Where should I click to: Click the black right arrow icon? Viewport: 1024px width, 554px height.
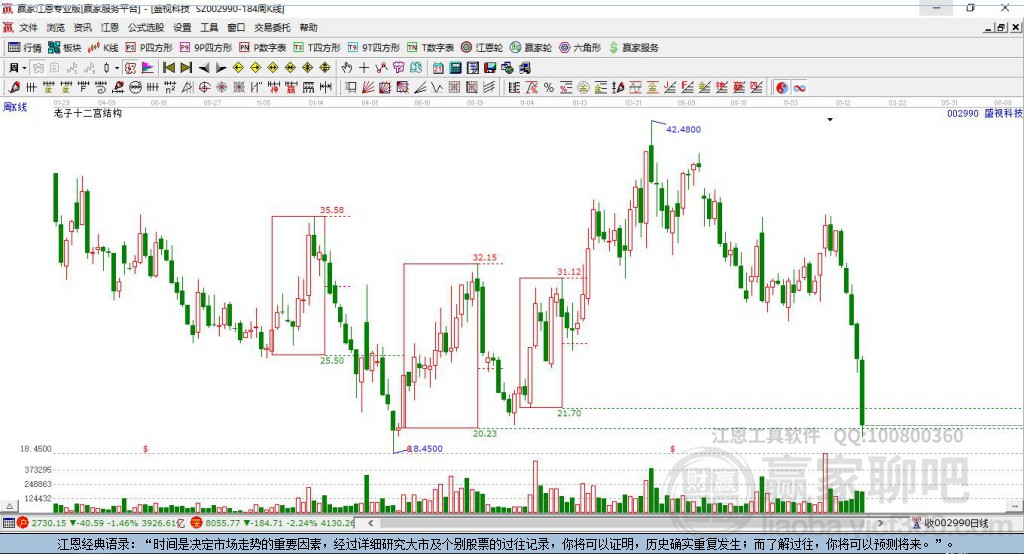221,68
